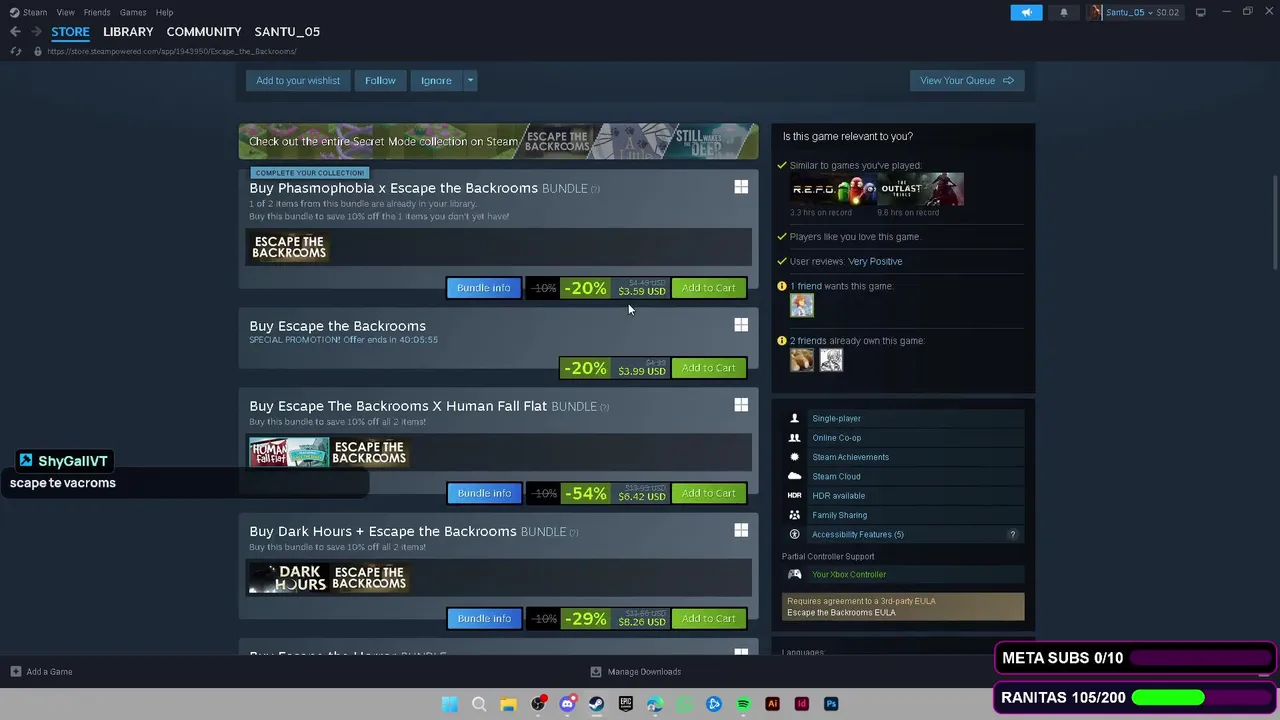Open the Very Positive user reviews link
Screen dimensions: 1280x720
point(875,262)
